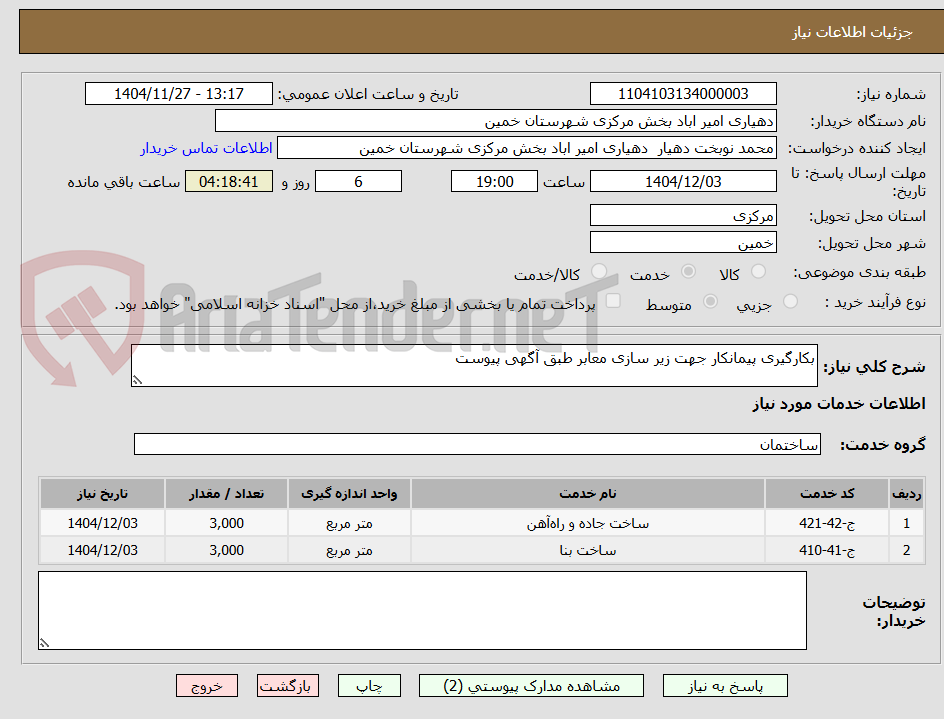Click the جزئیات اطلاعات نیاز page header
Image resolution: width=944 pixels, height=719 pixels.
pos(852,32)
